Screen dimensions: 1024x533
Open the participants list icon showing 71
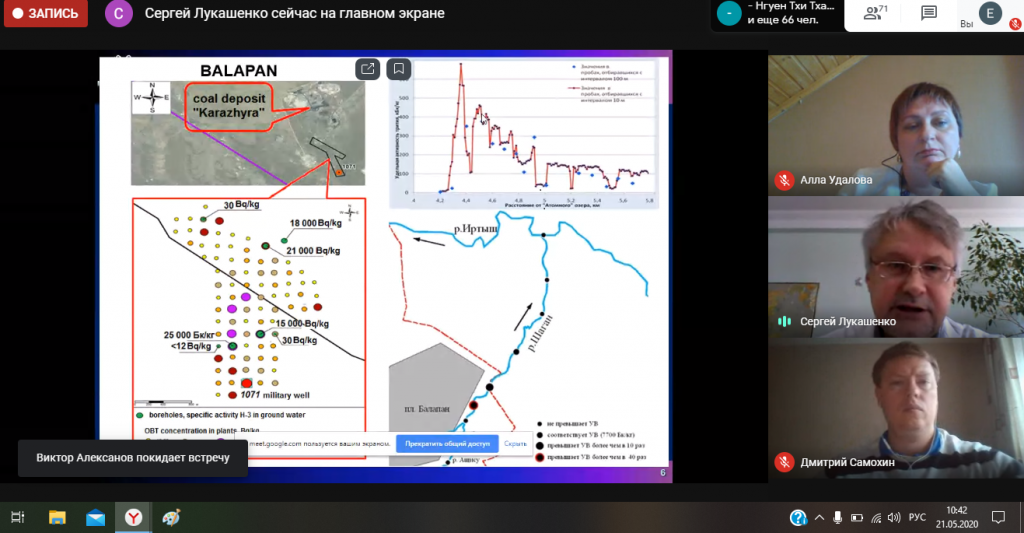tap(875, 12)
